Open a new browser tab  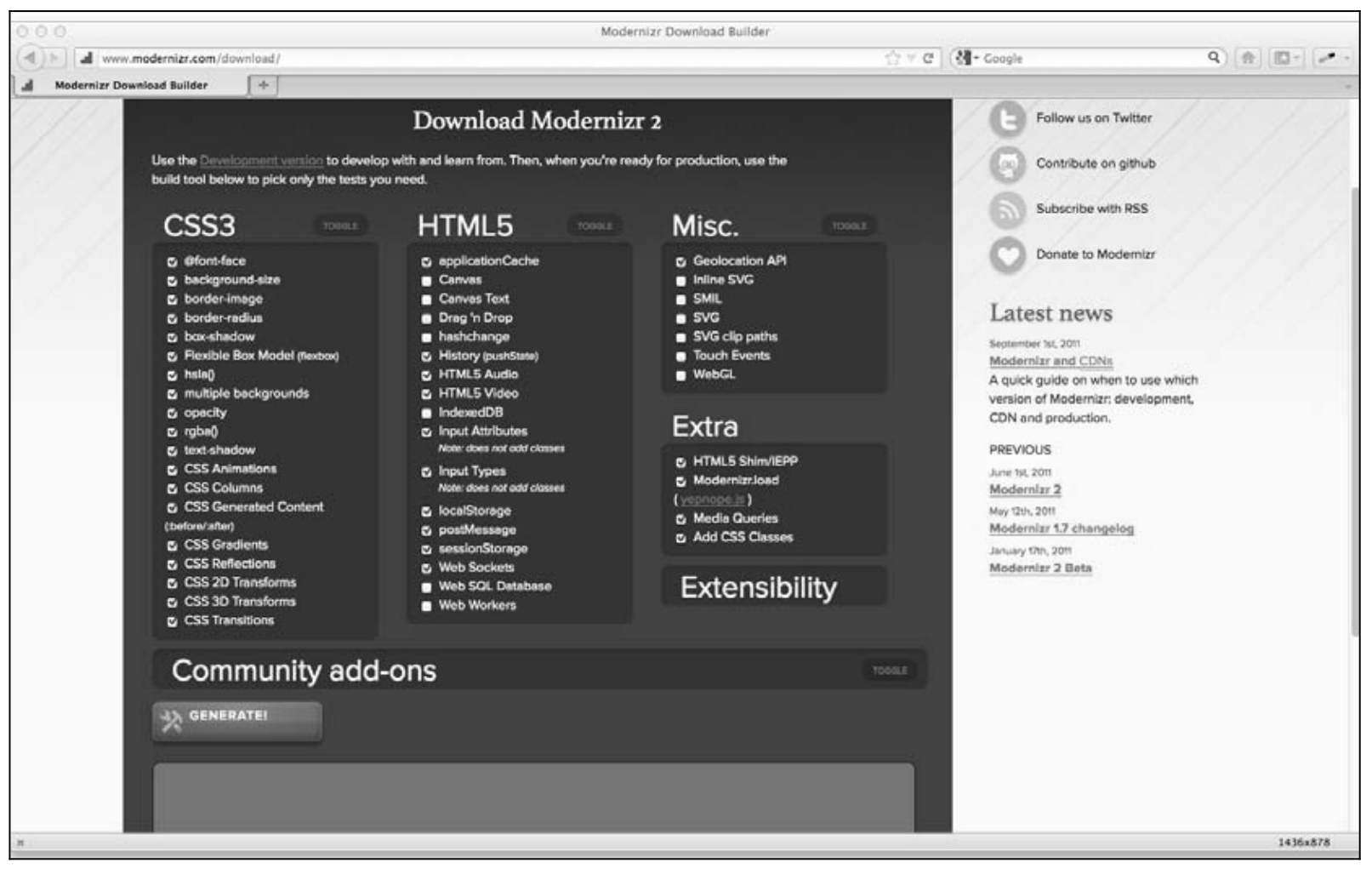point(263,85)
